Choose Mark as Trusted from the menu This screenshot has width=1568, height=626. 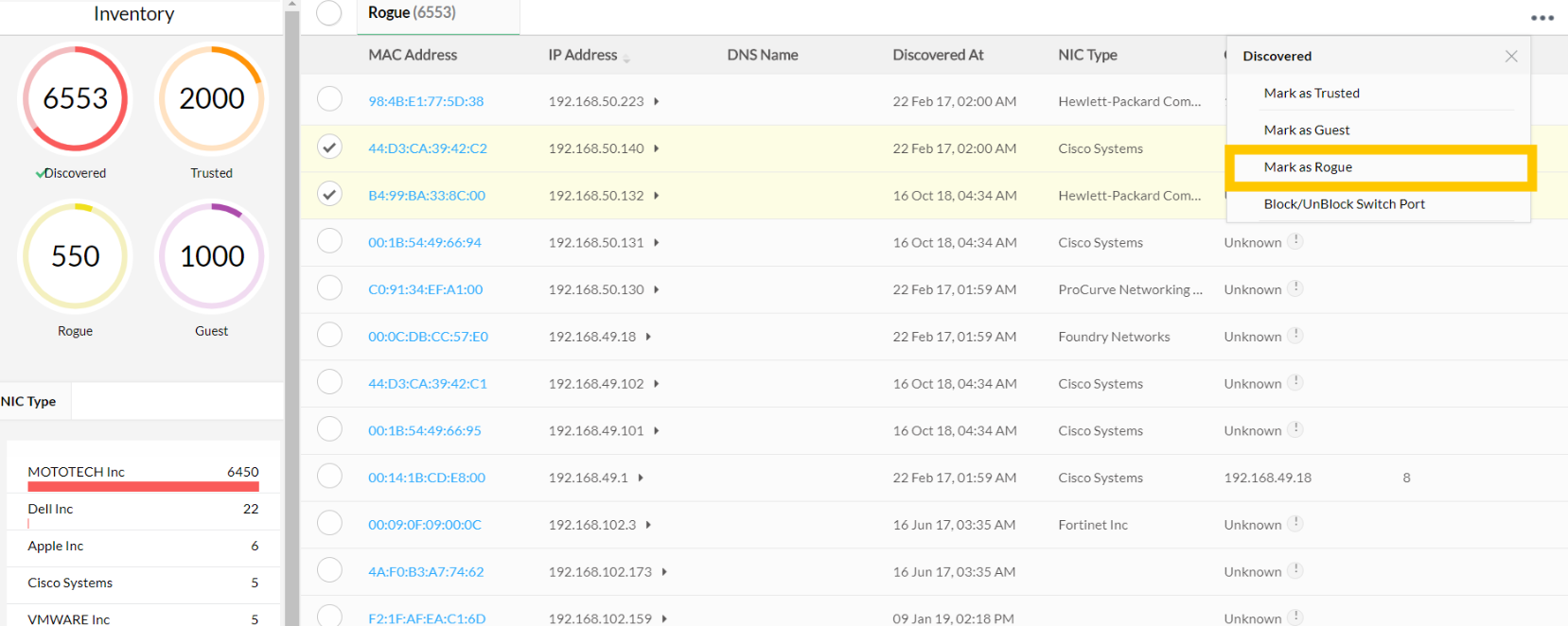[1312, 94]
